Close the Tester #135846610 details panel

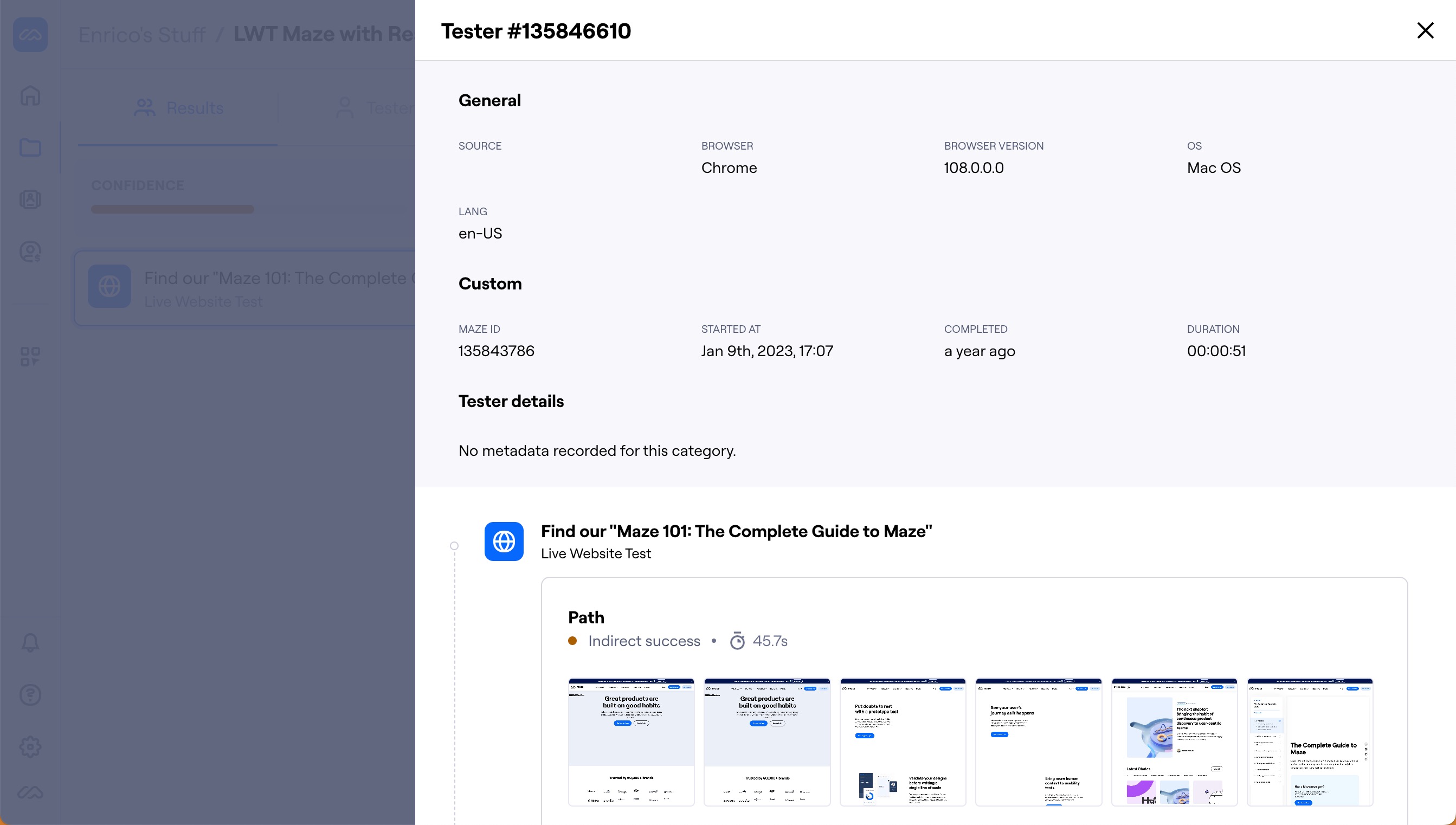1426,30
